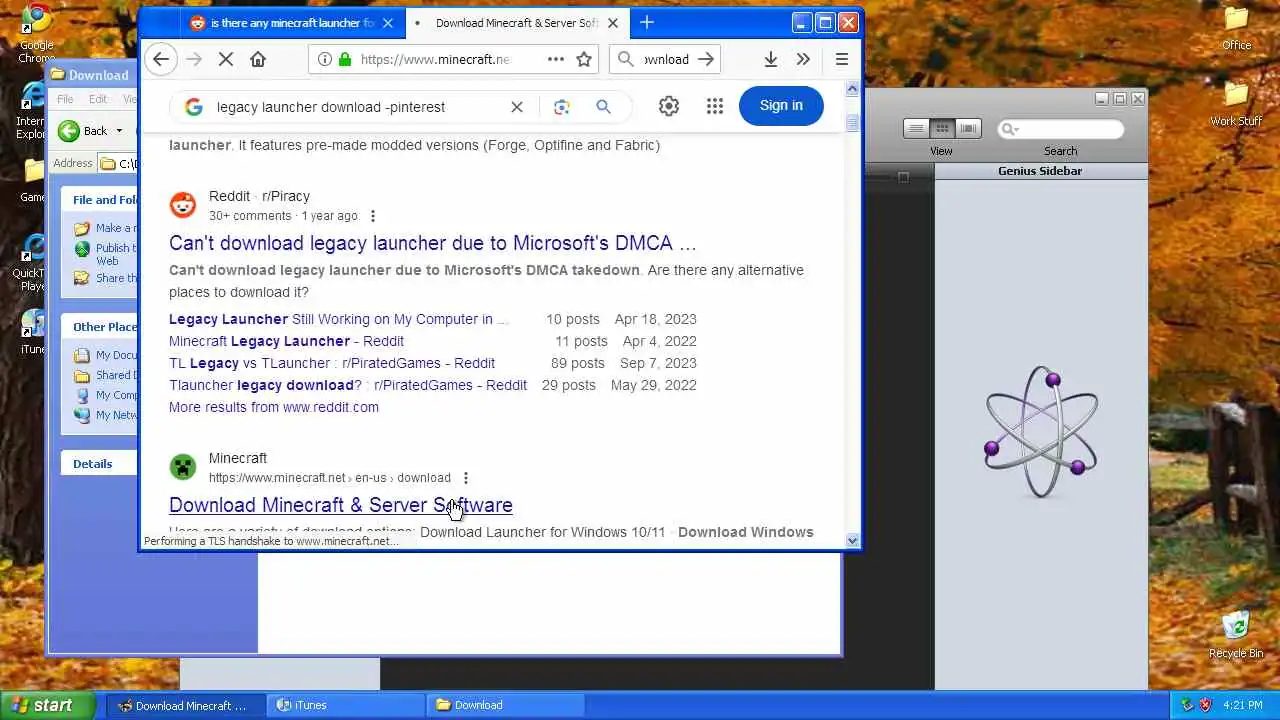Open Google quick settings gear

(x=669, y=106)
